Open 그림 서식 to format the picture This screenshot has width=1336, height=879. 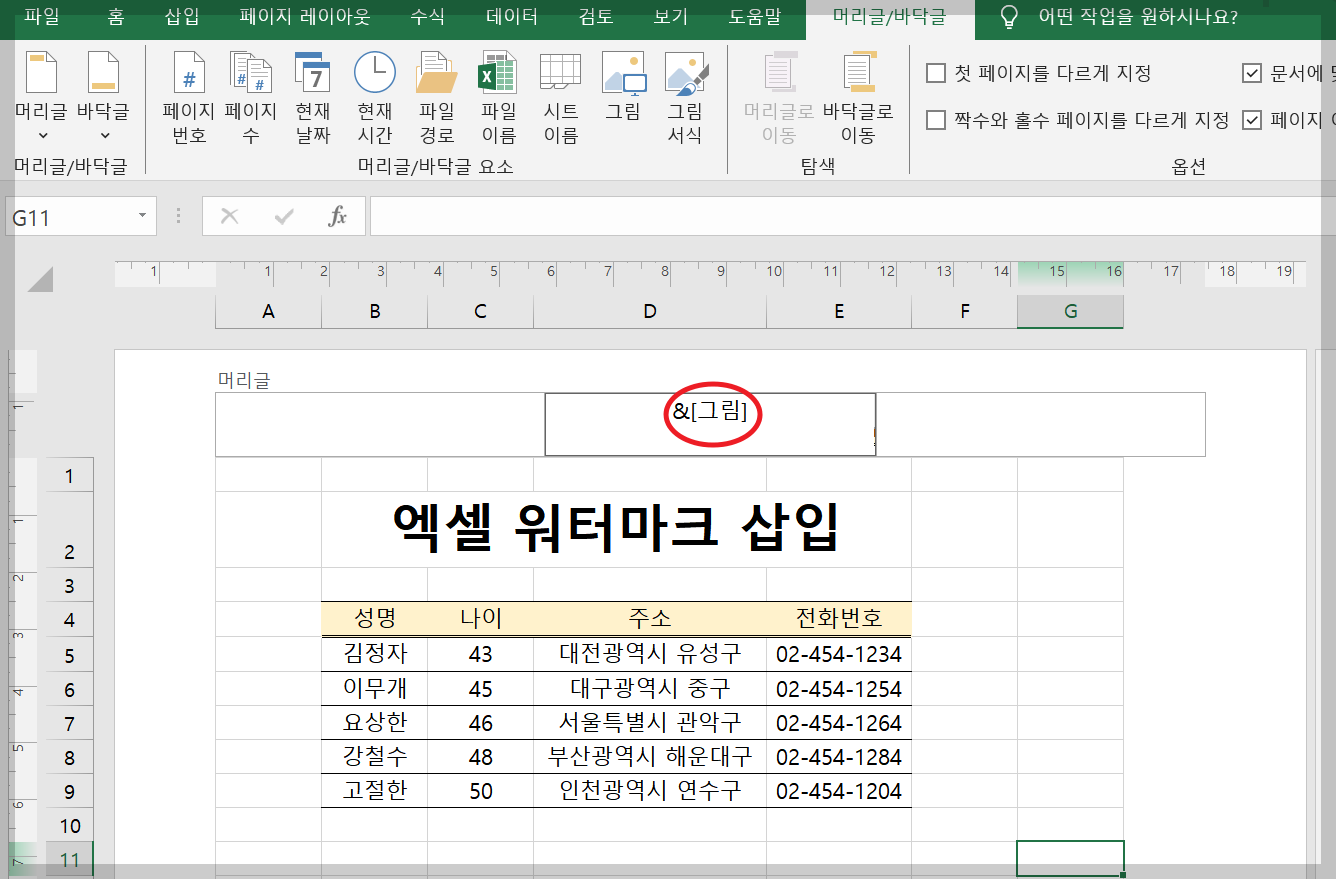point(688,95)
